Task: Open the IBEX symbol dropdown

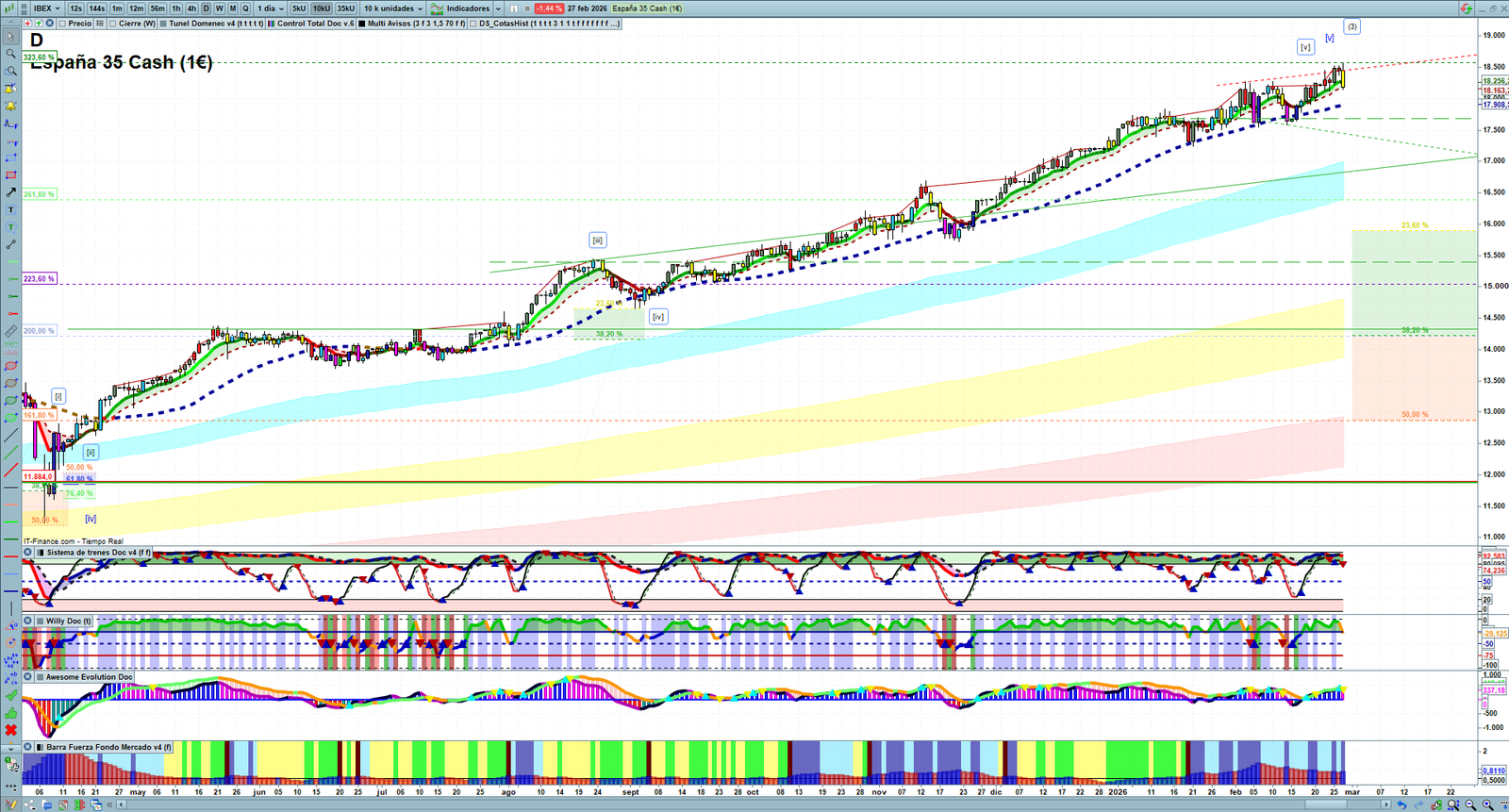Action: click(x=46, y=8)
